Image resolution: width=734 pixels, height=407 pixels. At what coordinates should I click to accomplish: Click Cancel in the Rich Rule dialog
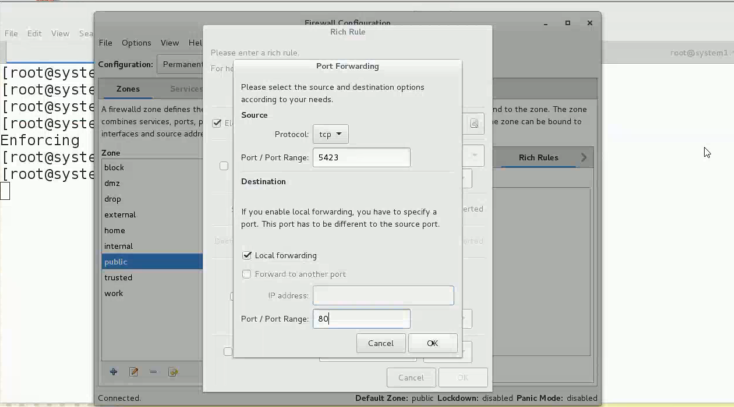click(x=411, y=377)
